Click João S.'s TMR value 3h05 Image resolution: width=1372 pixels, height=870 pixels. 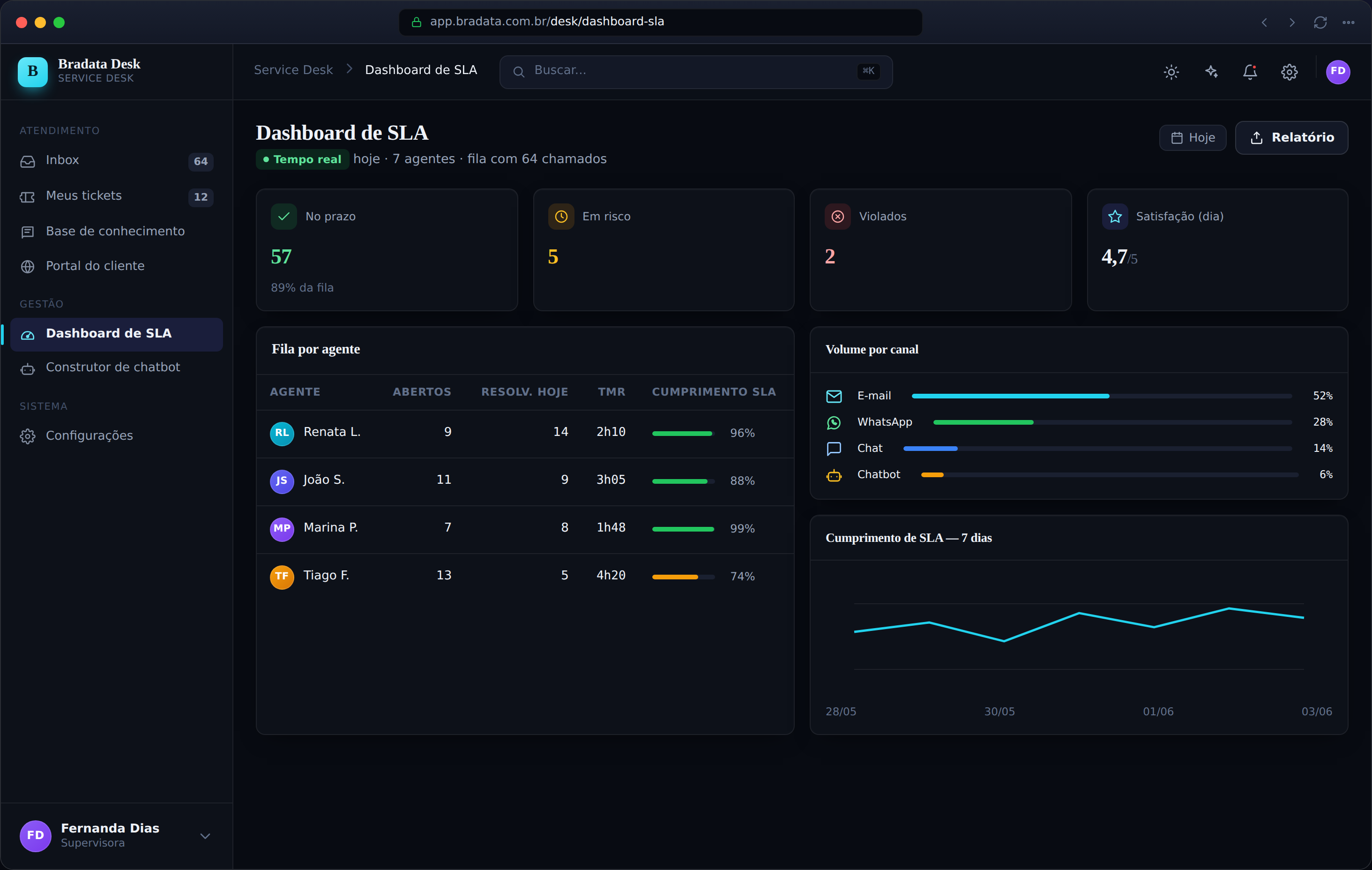click(611, 480)
